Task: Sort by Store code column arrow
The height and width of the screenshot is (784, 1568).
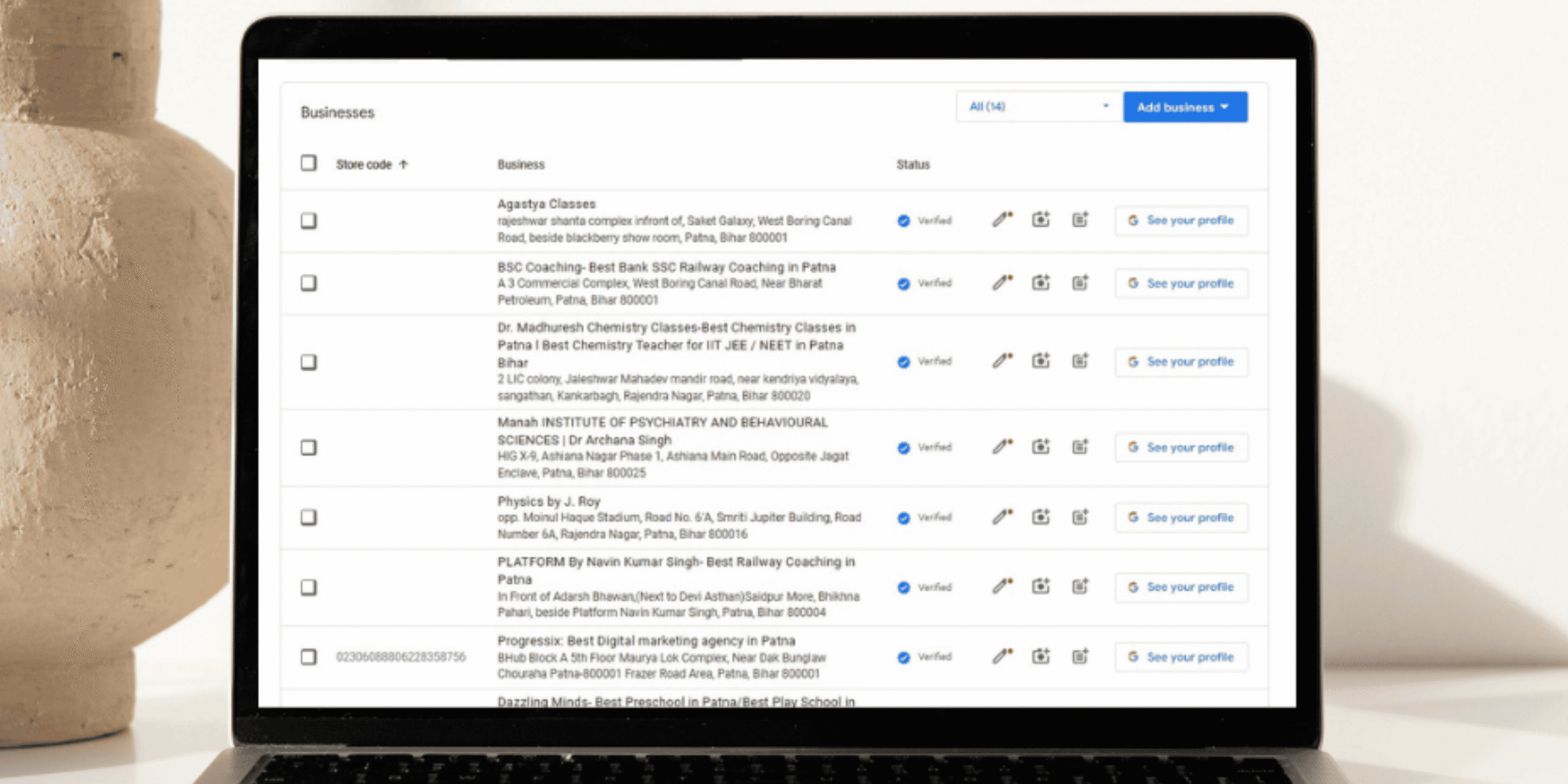Action: pyautogui.click(x=403, y=165)
